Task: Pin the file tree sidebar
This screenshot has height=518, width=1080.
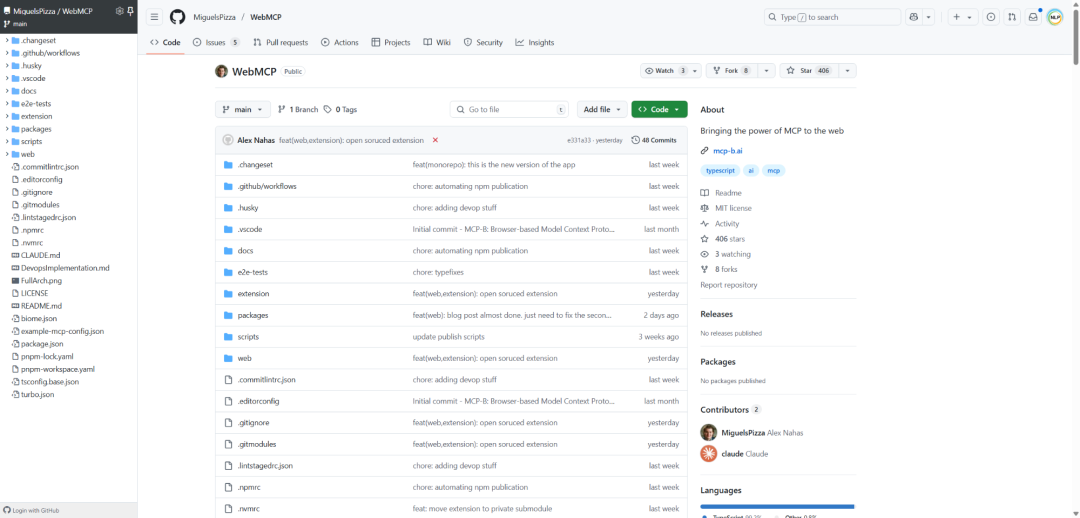Action: 130,11
